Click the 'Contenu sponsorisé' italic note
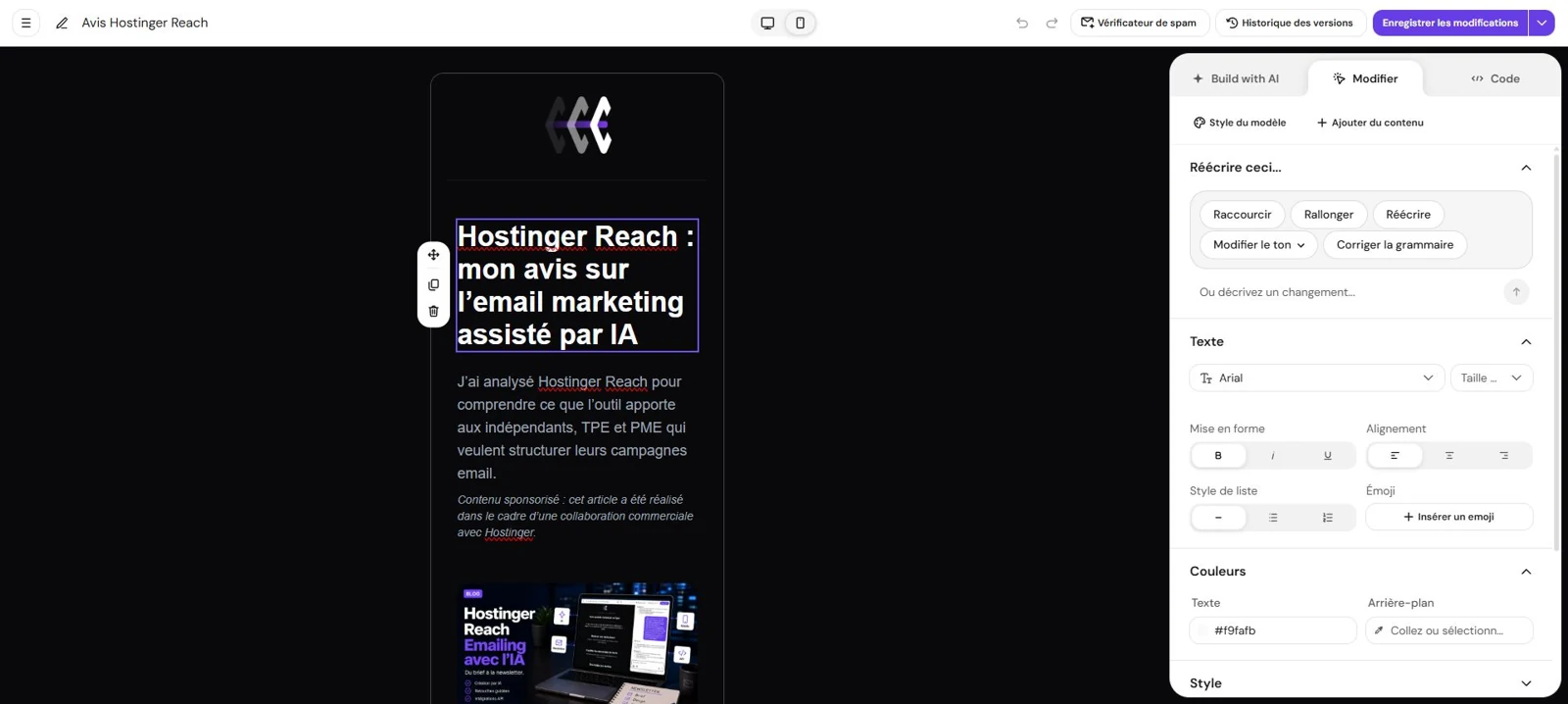This screenshot has width=1568, height=704. pyautogui.click(x=575, y=516)
